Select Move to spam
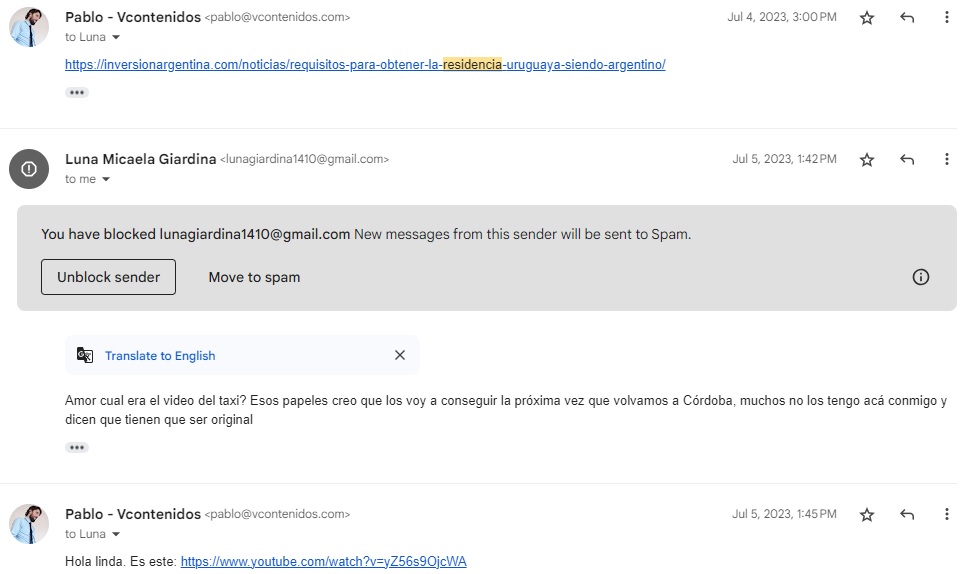The image size is (962, 574). tap(254, 277)
